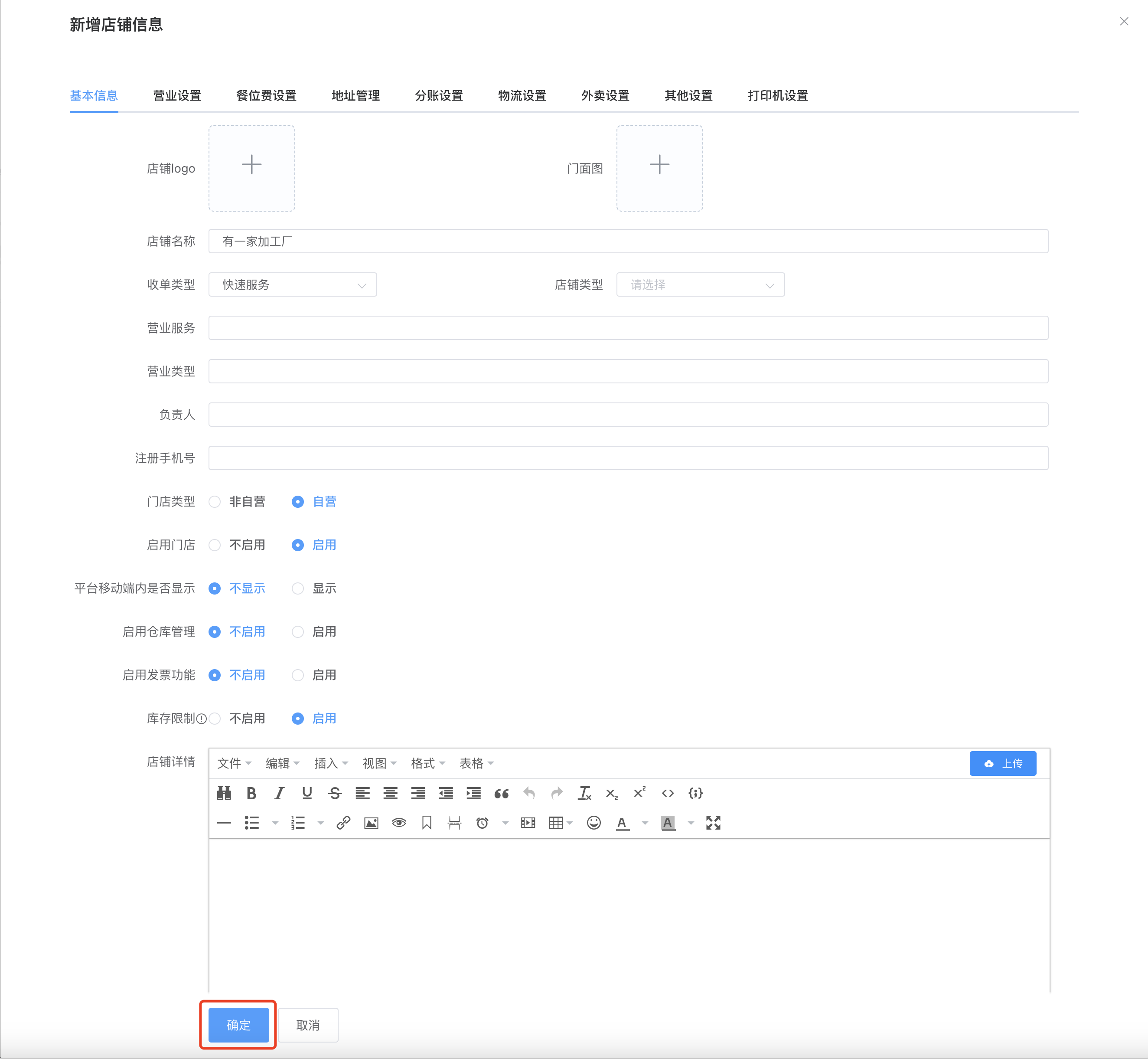The image size is (1148, 1059).
Task: Insert a hyperlink in the editor
Action: point(343,823)
